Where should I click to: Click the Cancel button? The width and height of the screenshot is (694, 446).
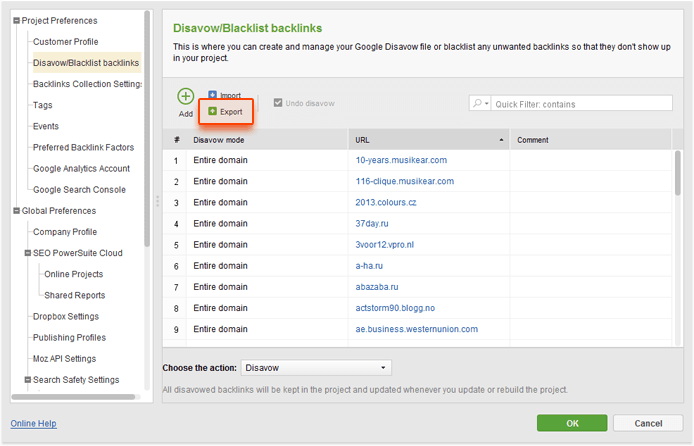[647, 423]
